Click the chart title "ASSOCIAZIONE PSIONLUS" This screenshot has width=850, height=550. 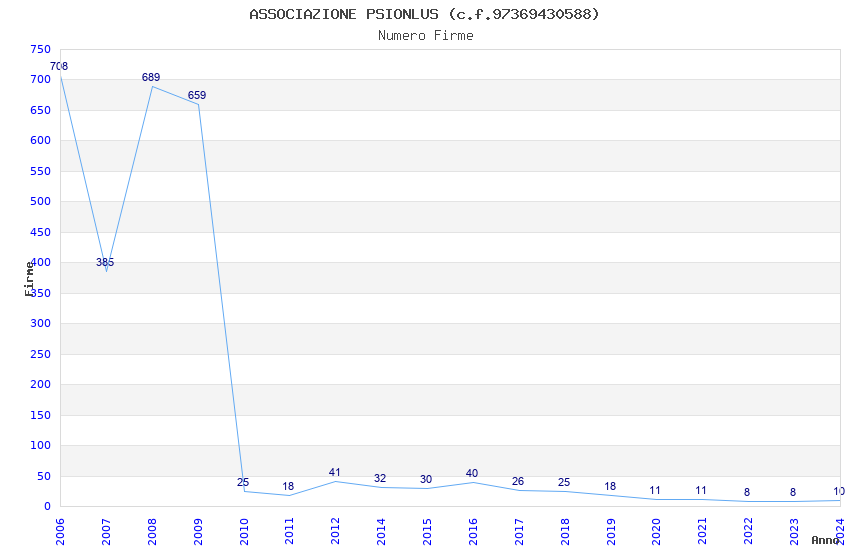point(344,14)
